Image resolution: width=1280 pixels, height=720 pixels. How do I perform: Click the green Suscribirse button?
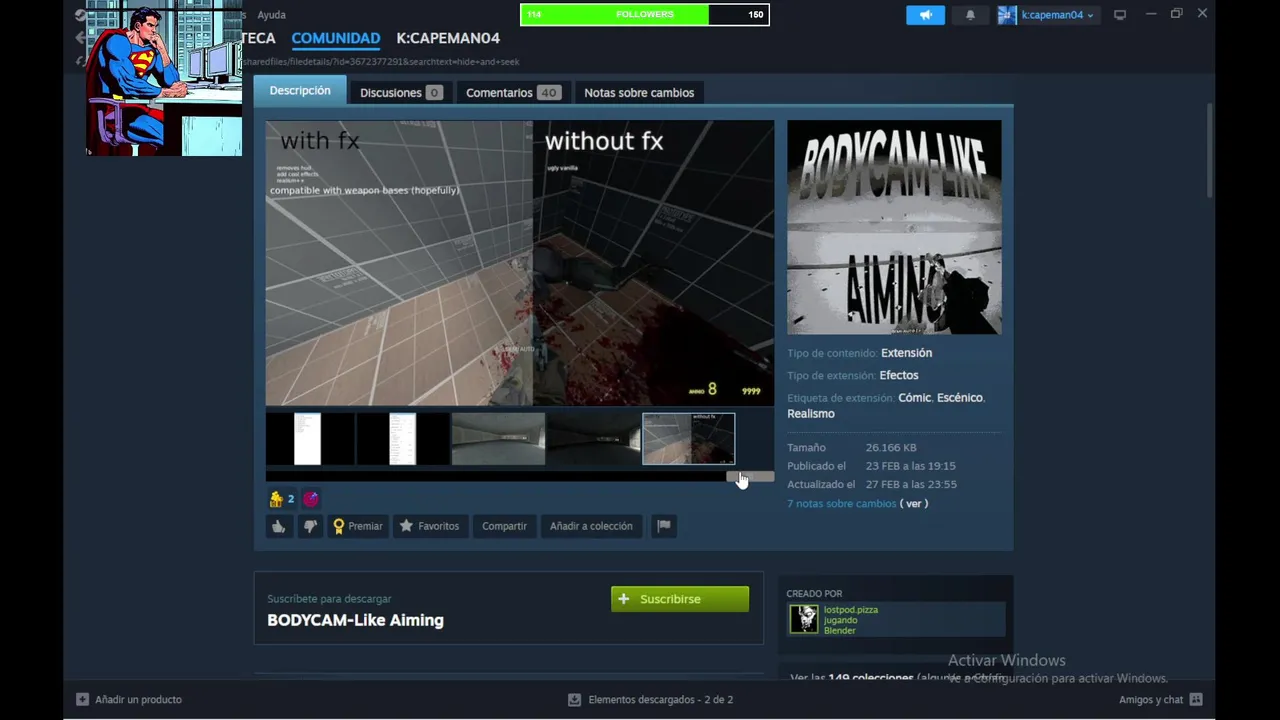680,599
